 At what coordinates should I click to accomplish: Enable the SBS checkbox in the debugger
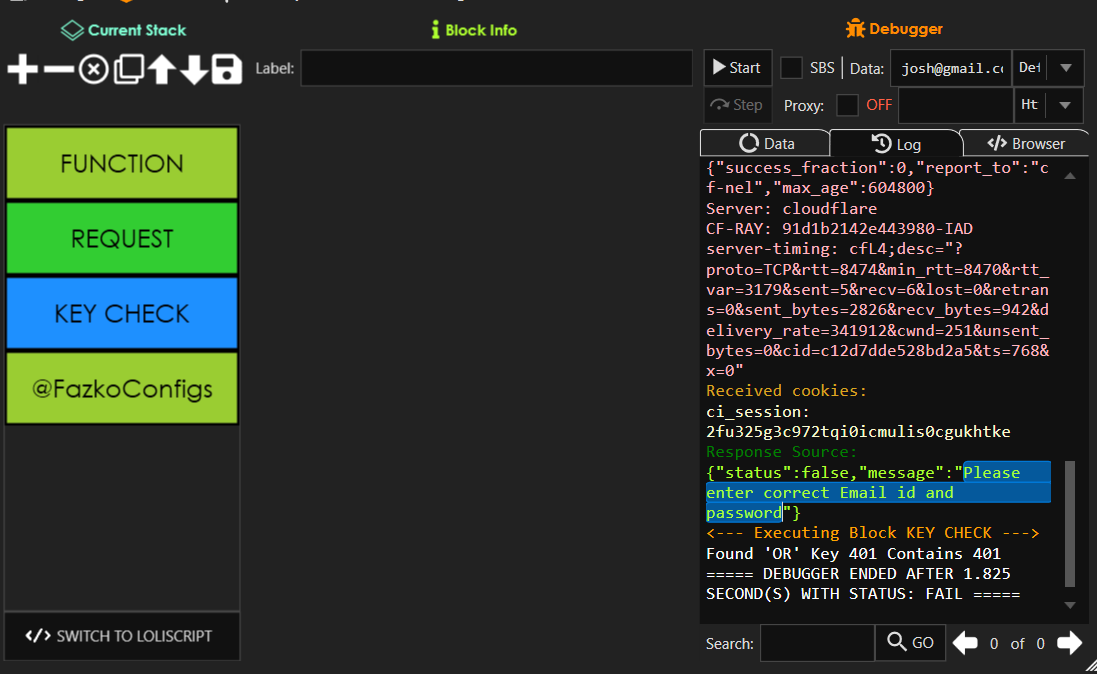pos(789,67)
